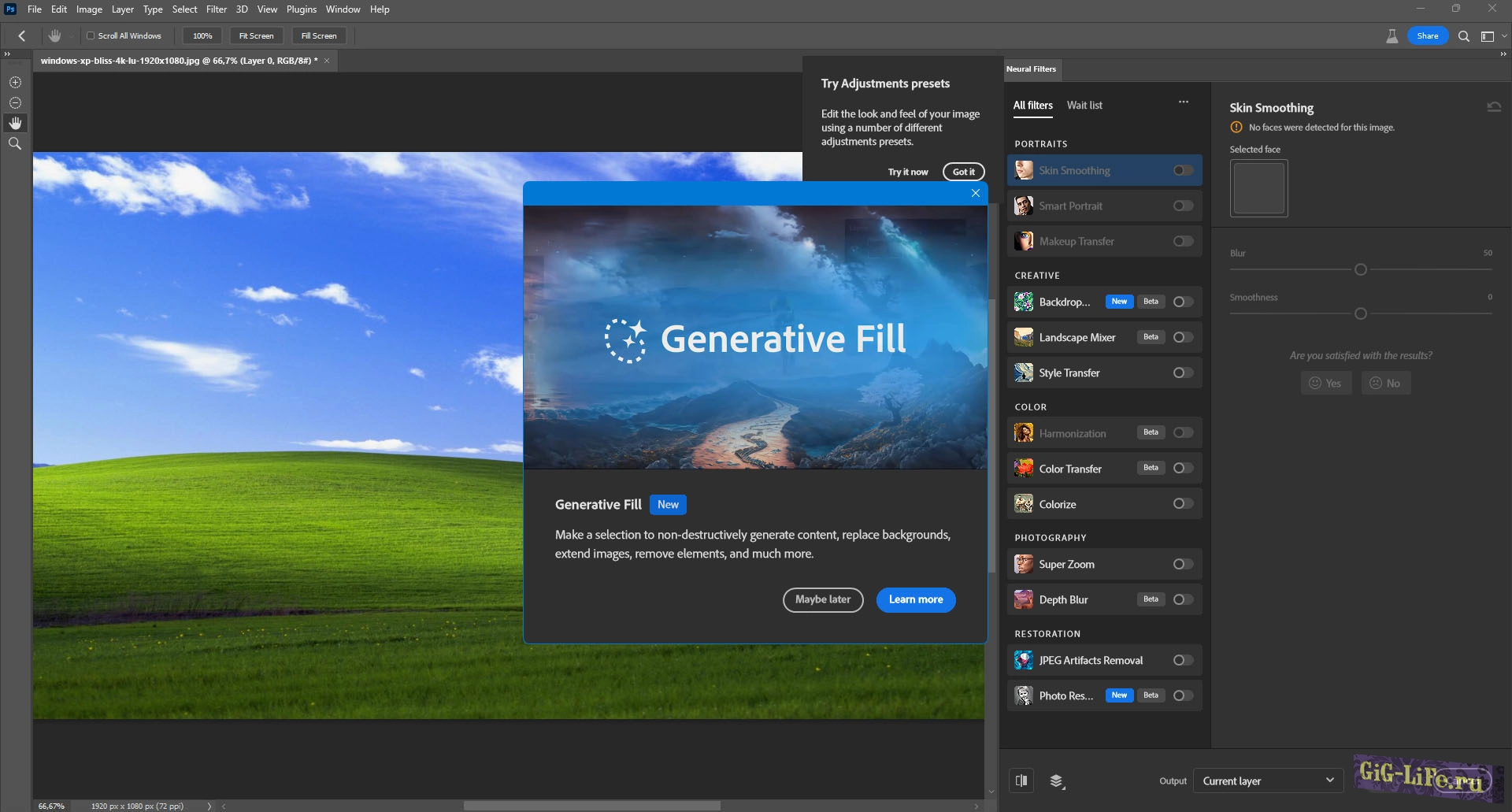The height and width of the screenshot is (812, 1512).
Task: Click the layers preview icon at bottom
Action: [1057, 780]
